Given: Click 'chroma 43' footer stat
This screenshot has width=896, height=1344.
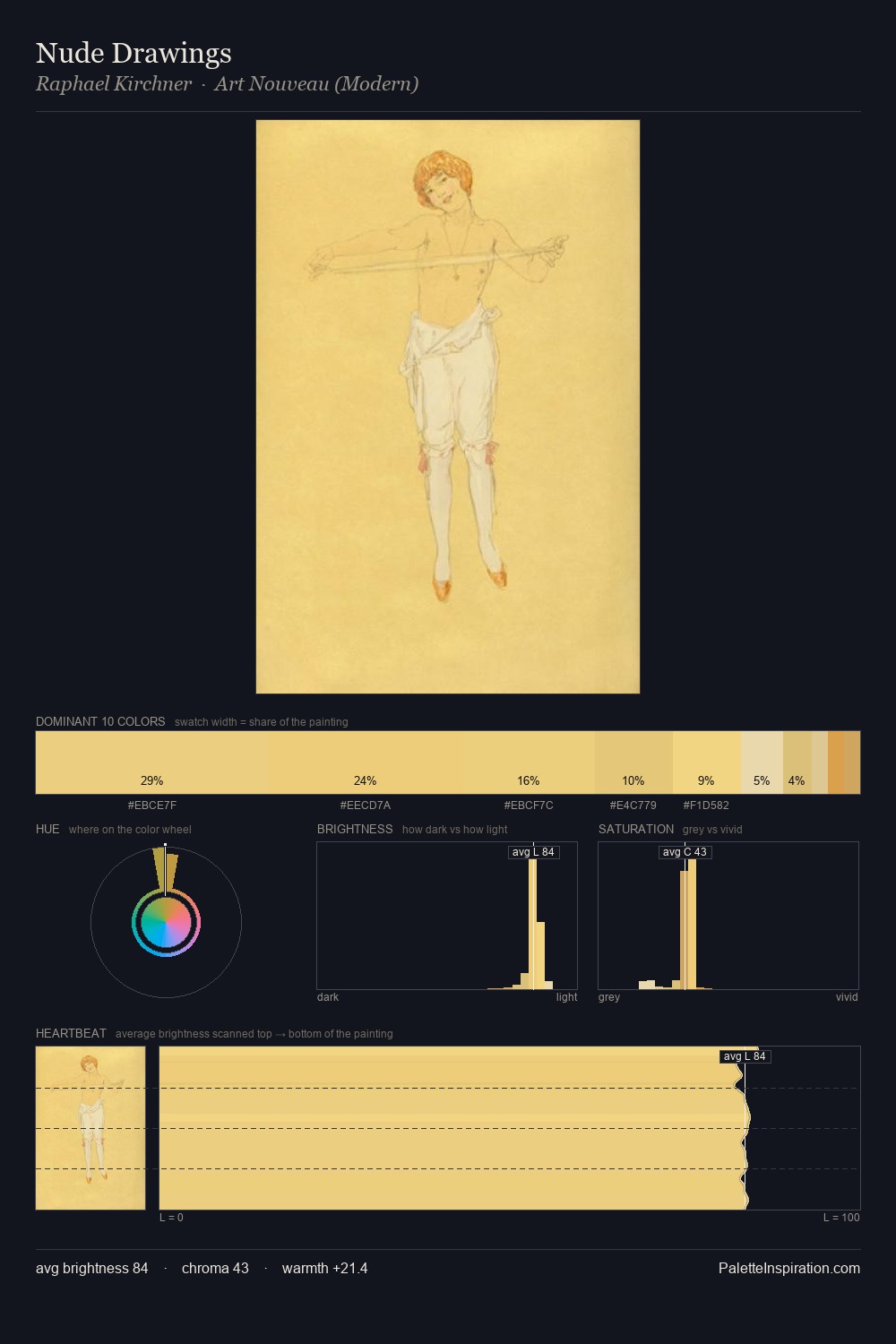Looking at the screenshot, I should [x=215, y=1268].
